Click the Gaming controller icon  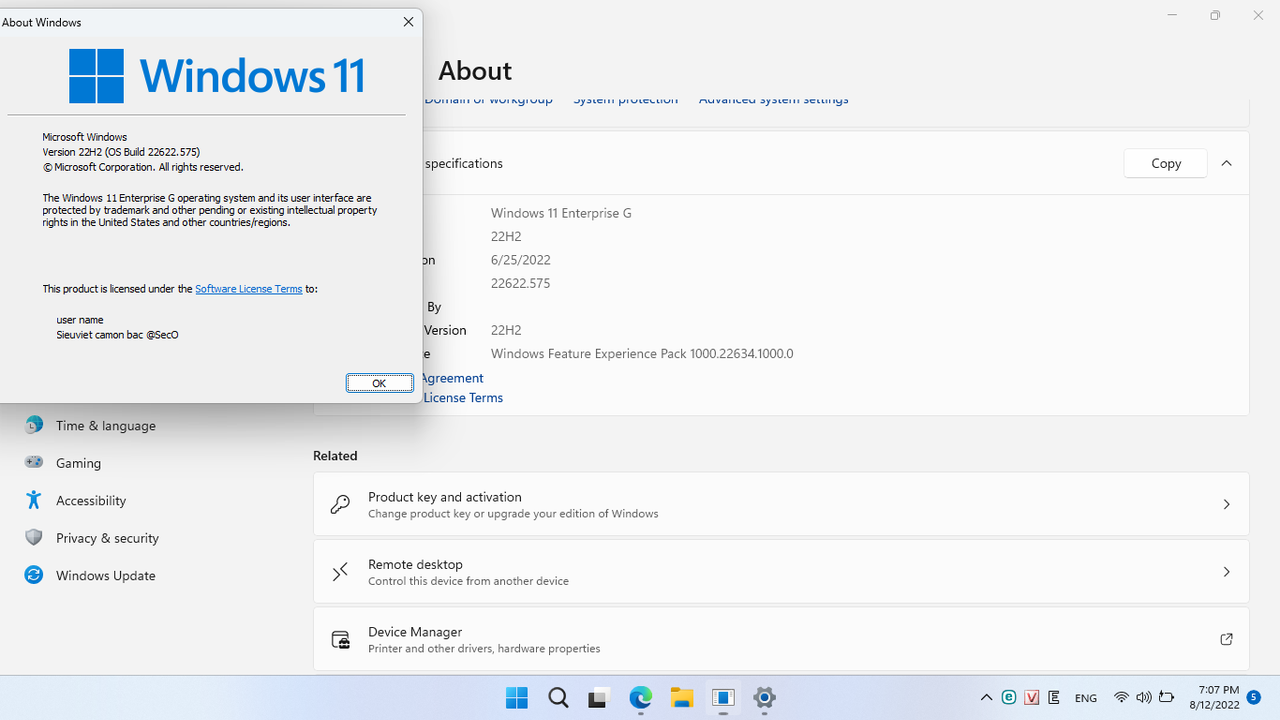point(34,462)
